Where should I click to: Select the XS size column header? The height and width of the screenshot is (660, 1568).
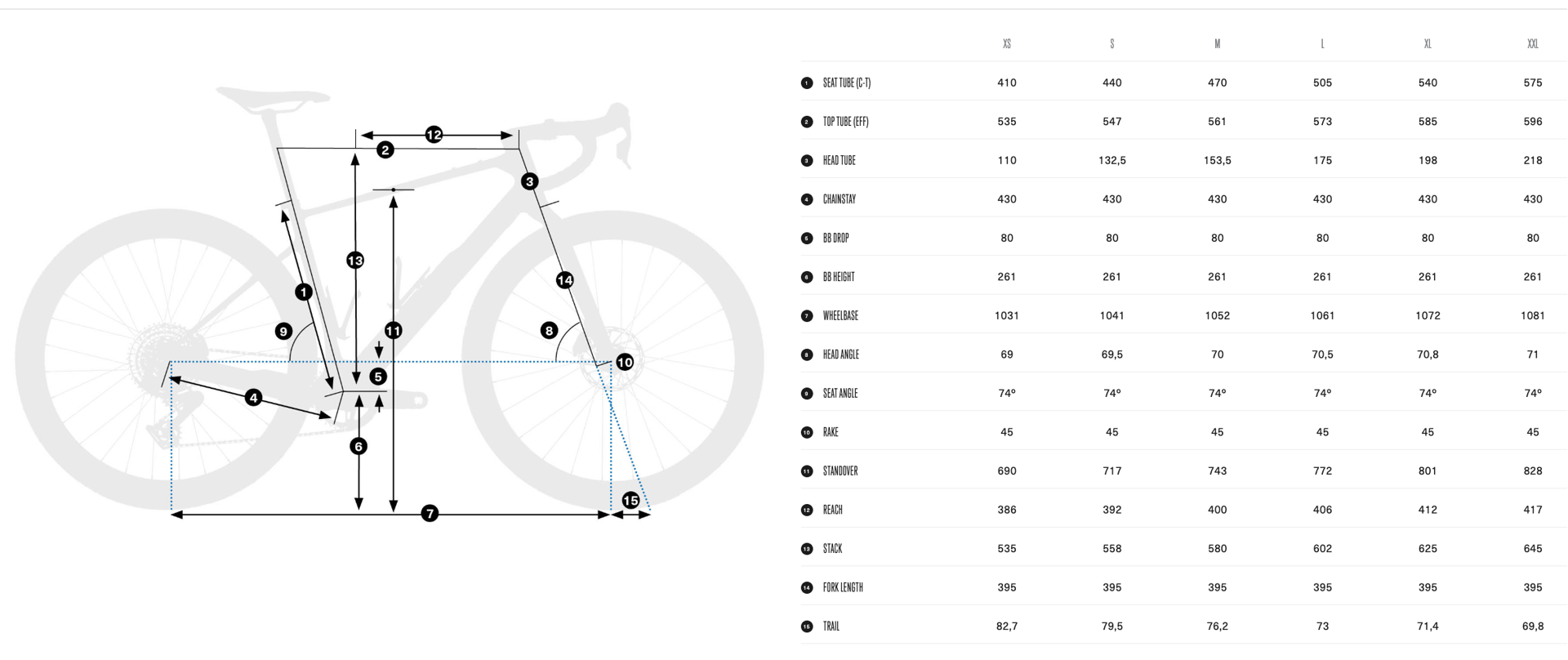[x=1006, y=44]
